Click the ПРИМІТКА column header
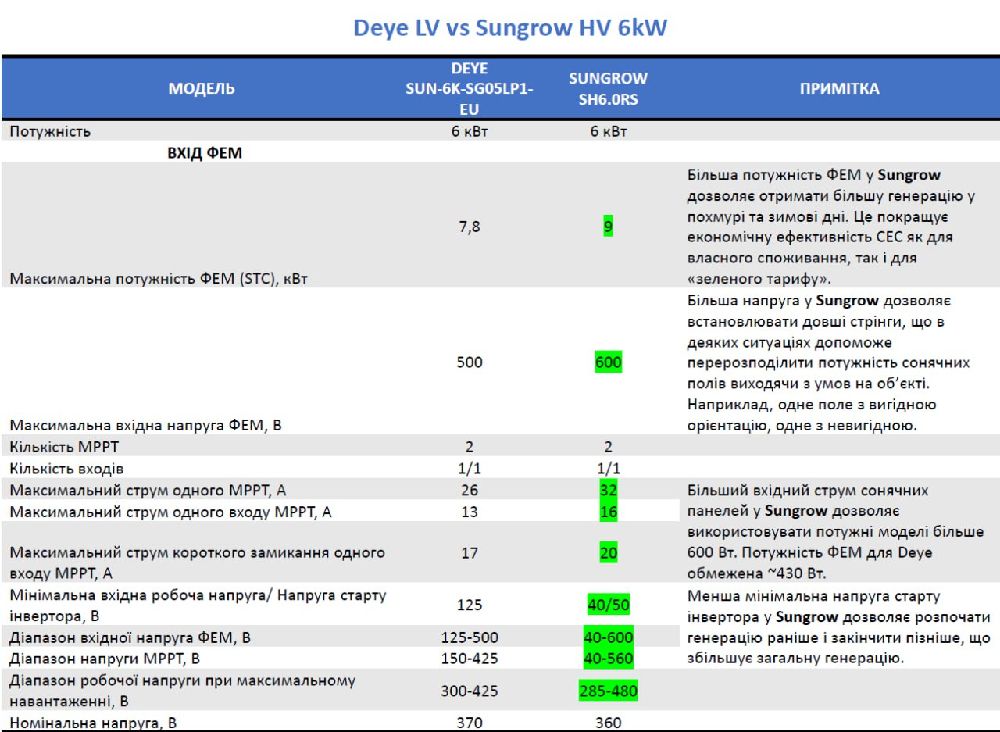The image size is (1000, 732). [x=839, y=89]
